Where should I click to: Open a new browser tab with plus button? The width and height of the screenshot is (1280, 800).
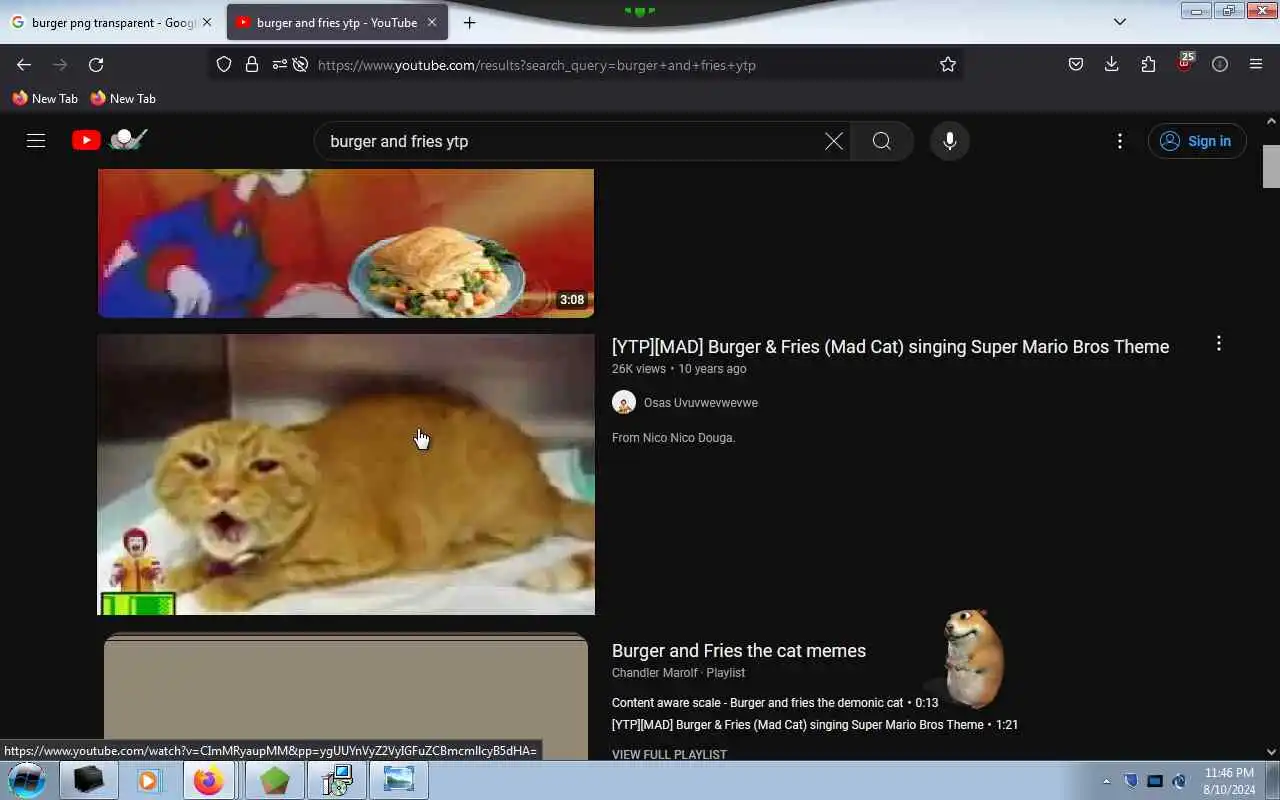click(x=469, y=22)
